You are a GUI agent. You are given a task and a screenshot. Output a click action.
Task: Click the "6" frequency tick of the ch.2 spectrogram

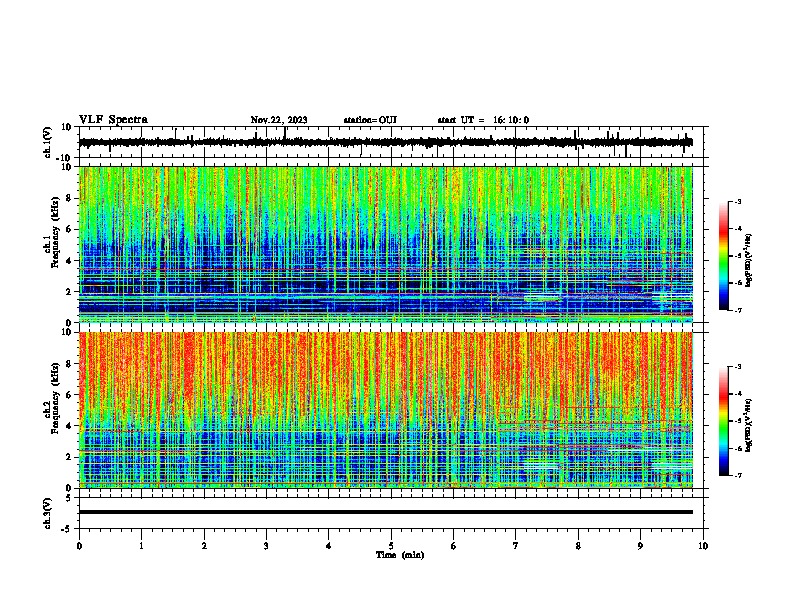click(69, 395)
